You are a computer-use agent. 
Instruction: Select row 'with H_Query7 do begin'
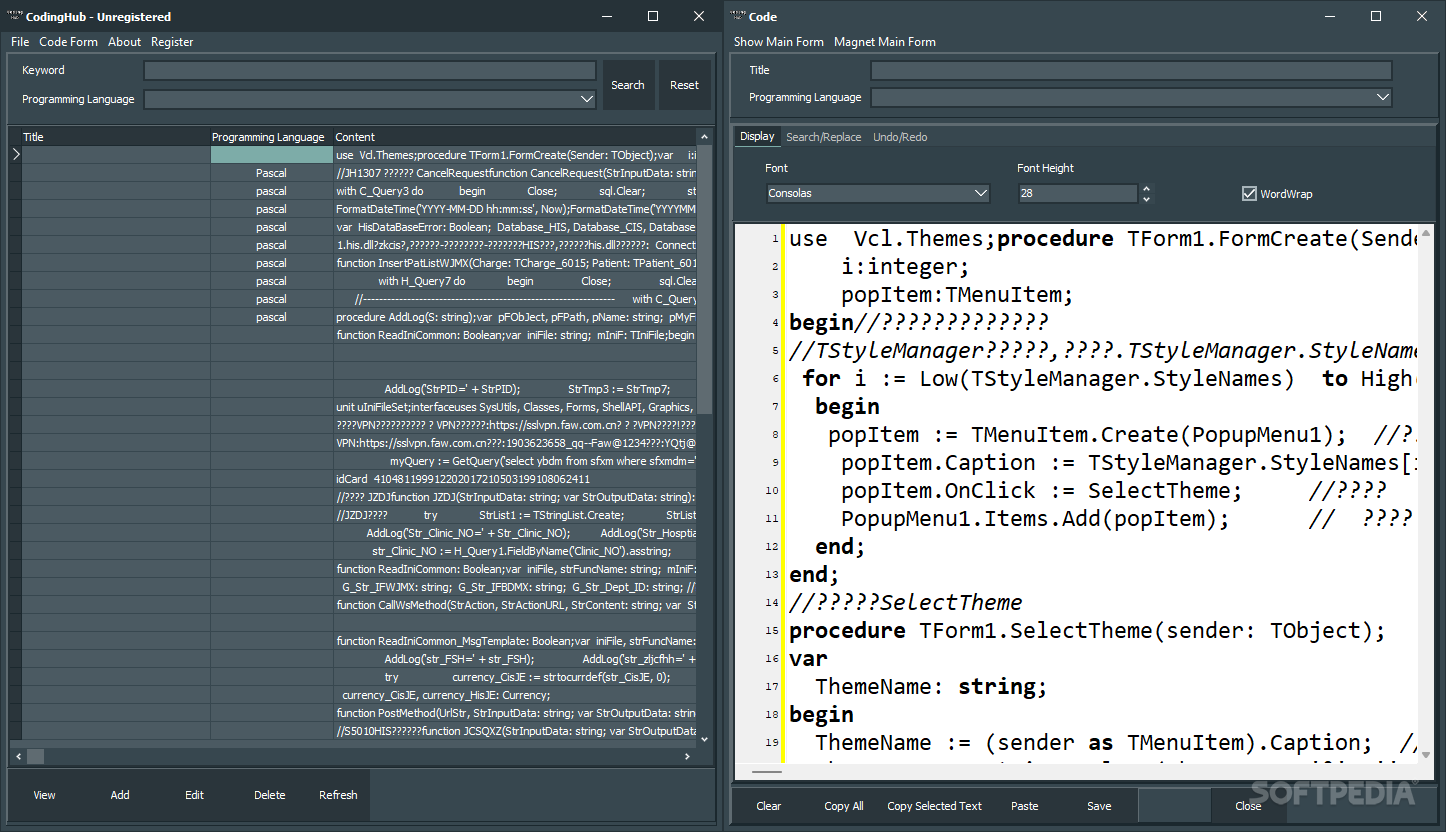click(x=515, y=281)
